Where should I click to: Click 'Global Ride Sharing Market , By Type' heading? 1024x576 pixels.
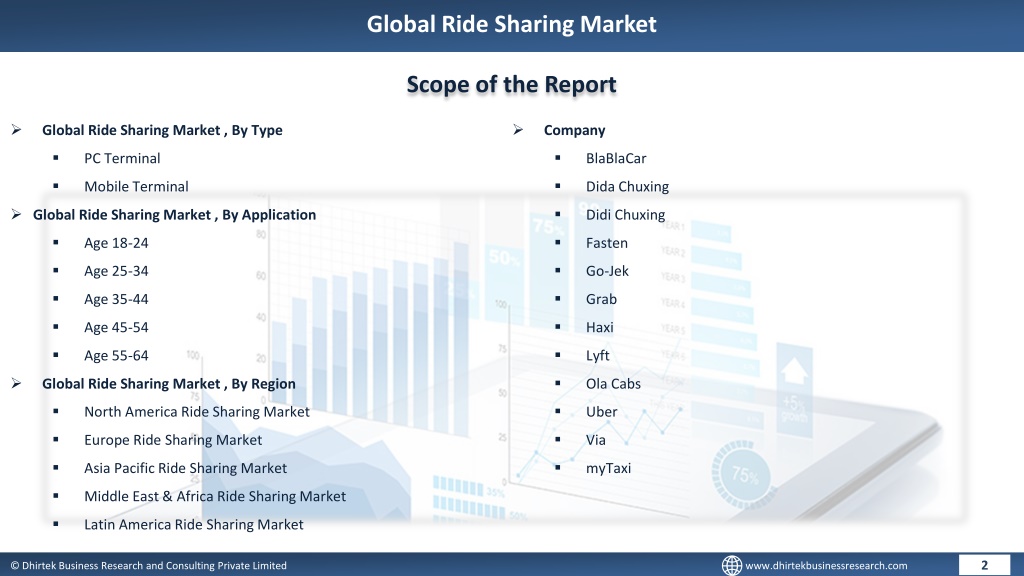(x=162, y=130)
